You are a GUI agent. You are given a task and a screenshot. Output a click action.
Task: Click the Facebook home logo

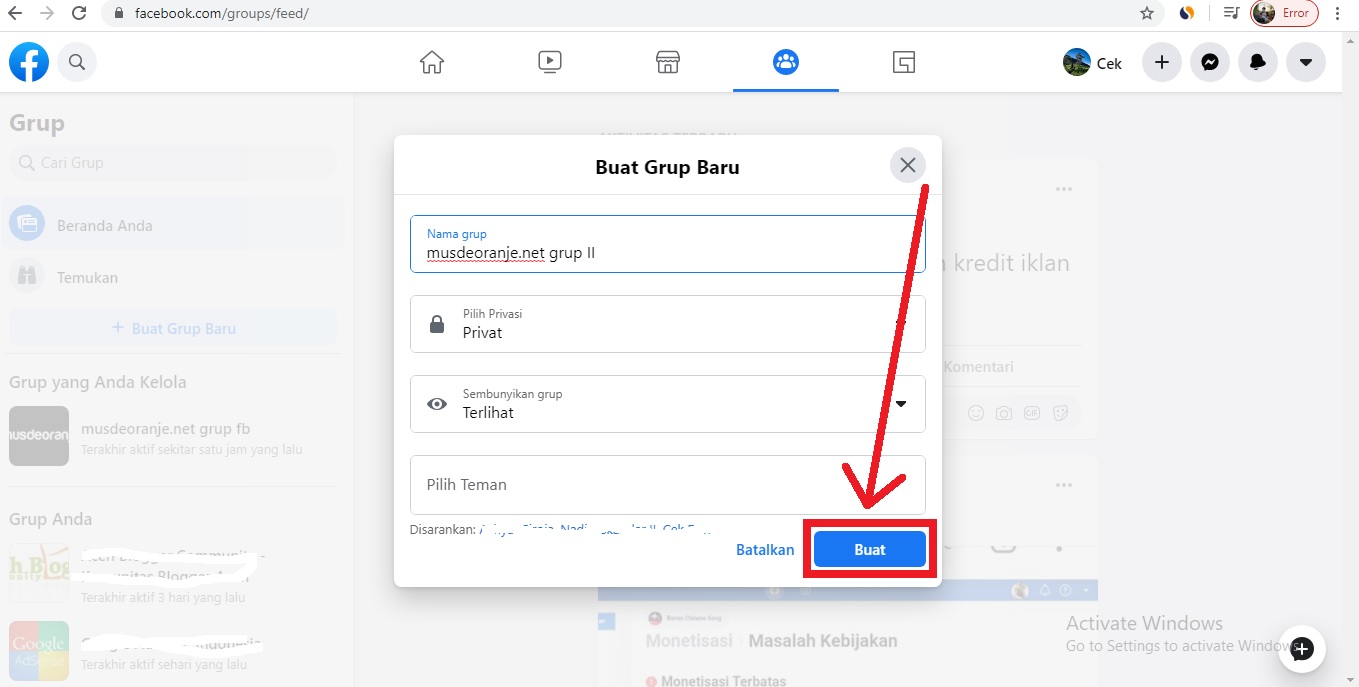[x=28, y=61]
